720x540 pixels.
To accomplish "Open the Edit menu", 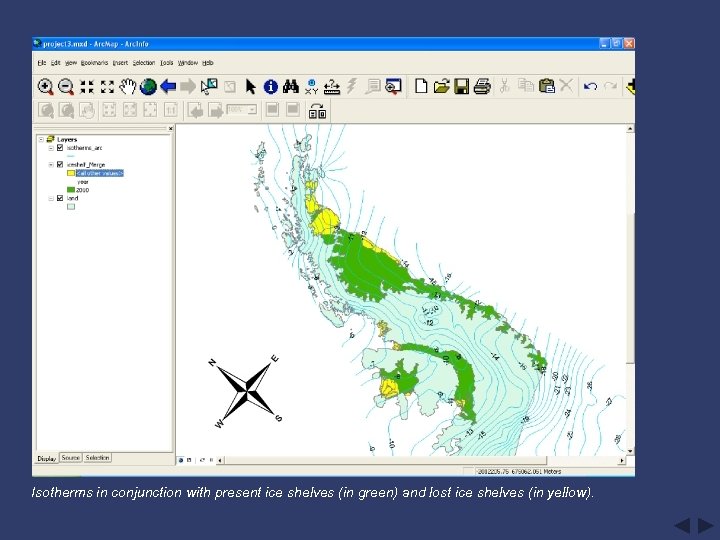I will [x=55, y=63].
